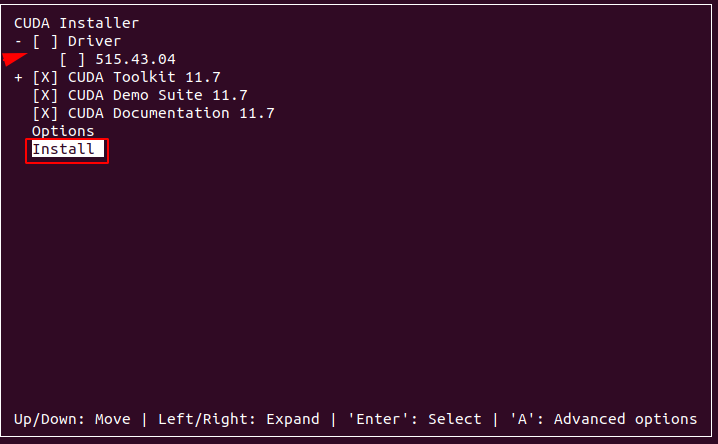Uncheck the CUDA Demo Suite 11.7 checkbox

pyautogui.click(x=45, y=95)
